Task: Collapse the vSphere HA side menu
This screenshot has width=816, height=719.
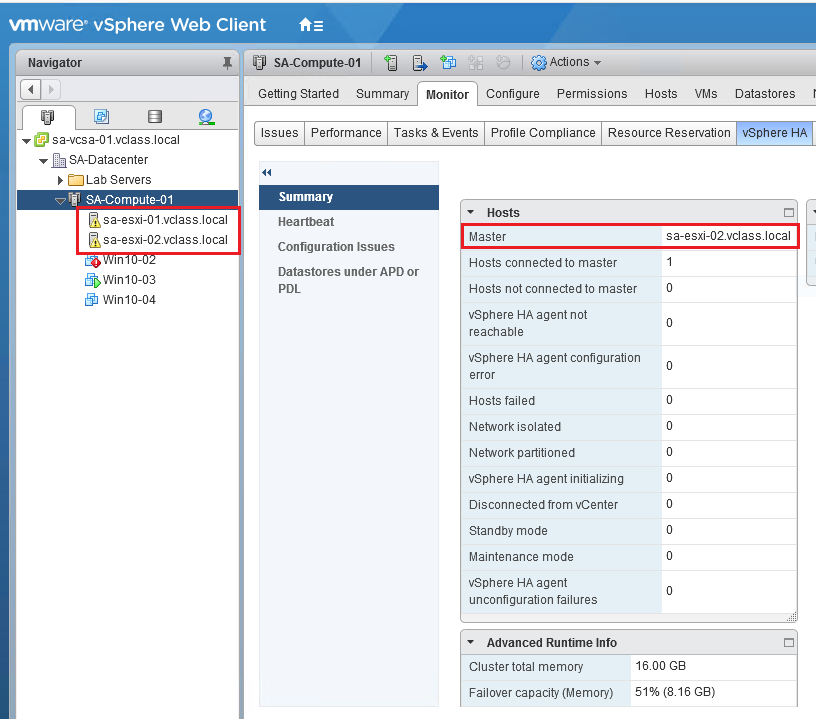Action: pos(267,173)
